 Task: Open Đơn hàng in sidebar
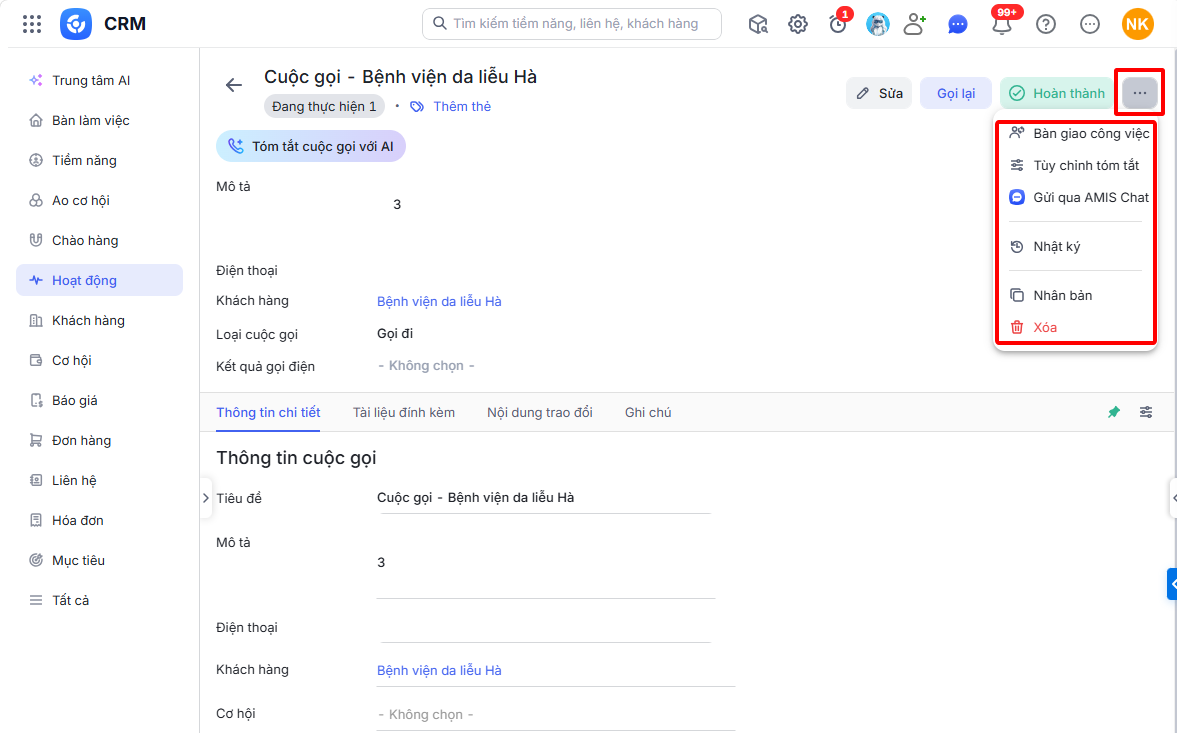99,440
